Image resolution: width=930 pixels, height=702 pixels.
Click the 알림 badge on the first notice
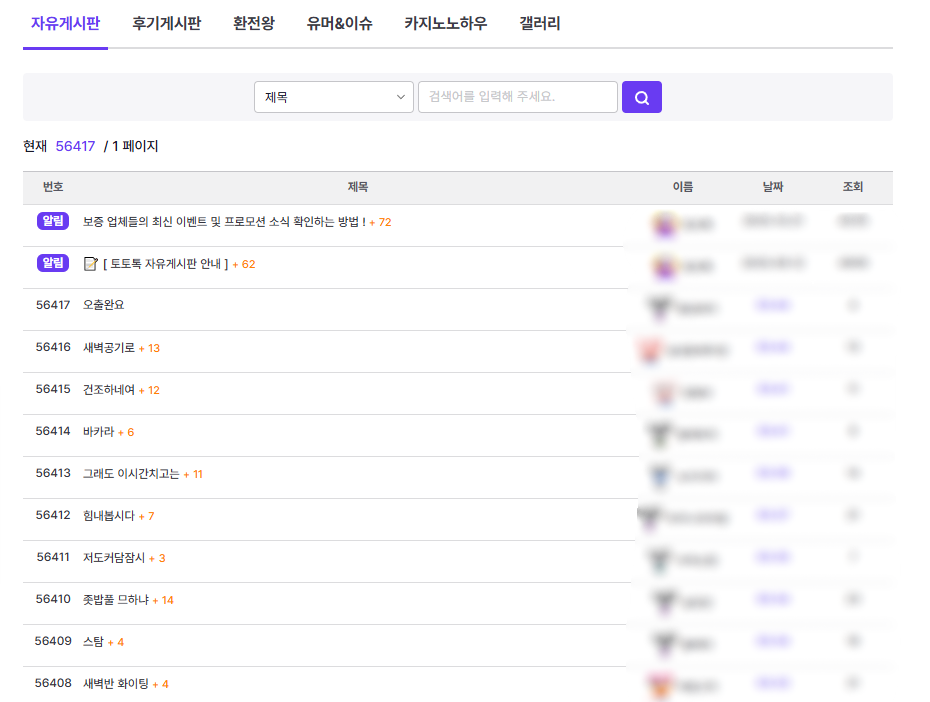tap(52, 221)
